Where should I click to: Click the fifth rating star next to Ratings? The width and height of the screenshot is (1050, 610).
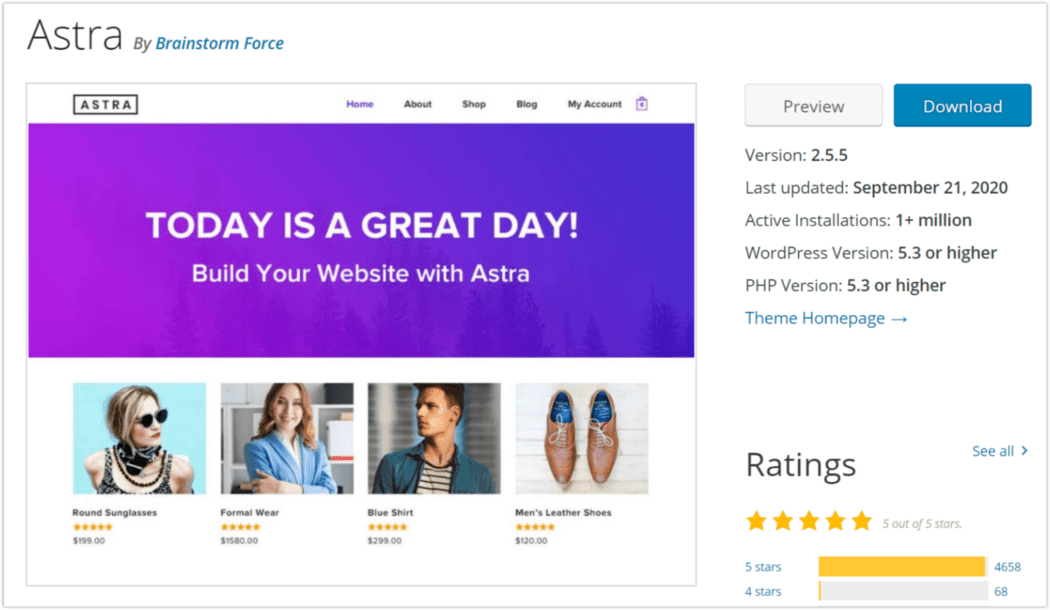pos(861,520)
